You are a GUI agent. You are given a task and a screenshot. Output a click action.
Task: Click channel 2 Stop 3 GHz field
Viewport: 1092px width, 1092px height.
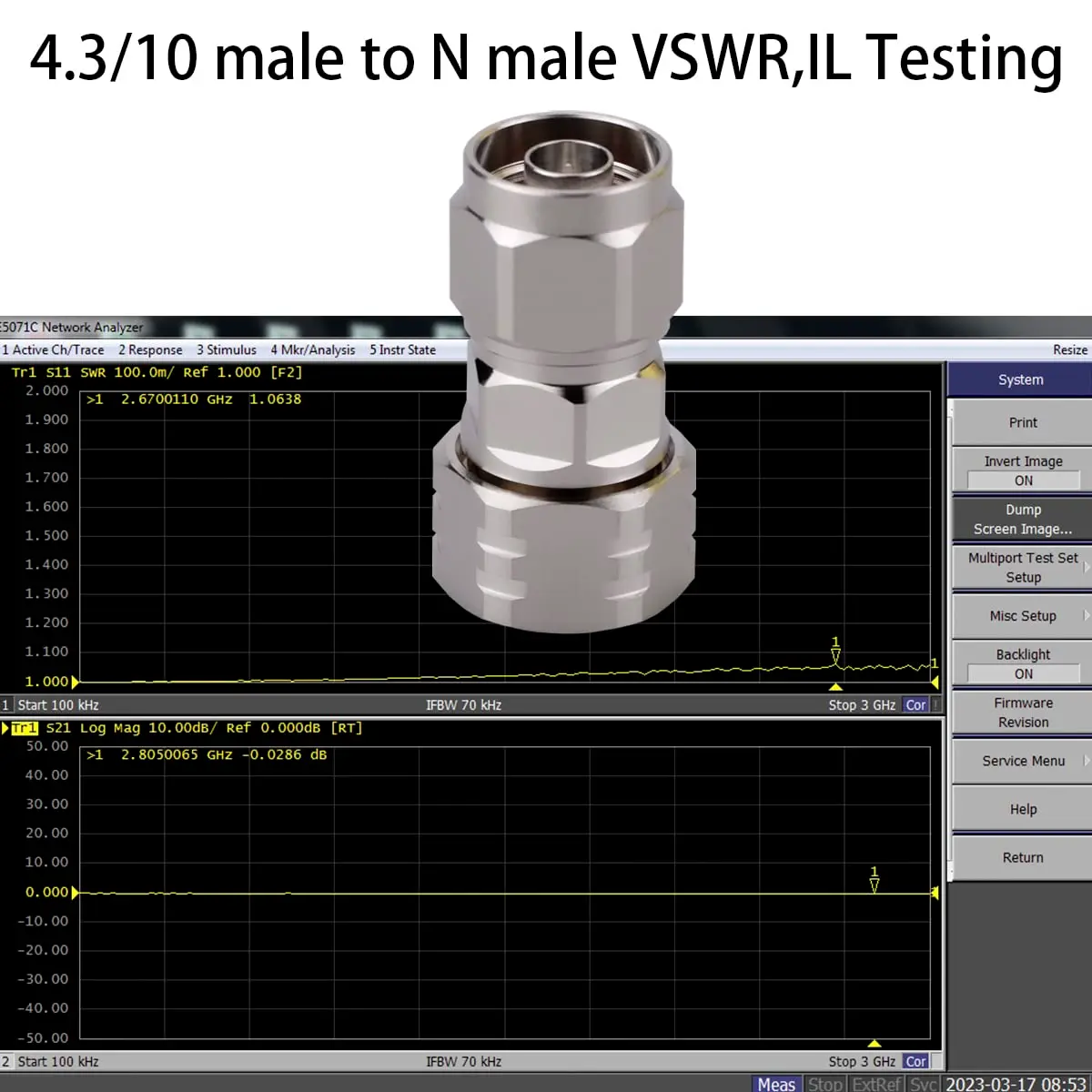(862, 1061)
